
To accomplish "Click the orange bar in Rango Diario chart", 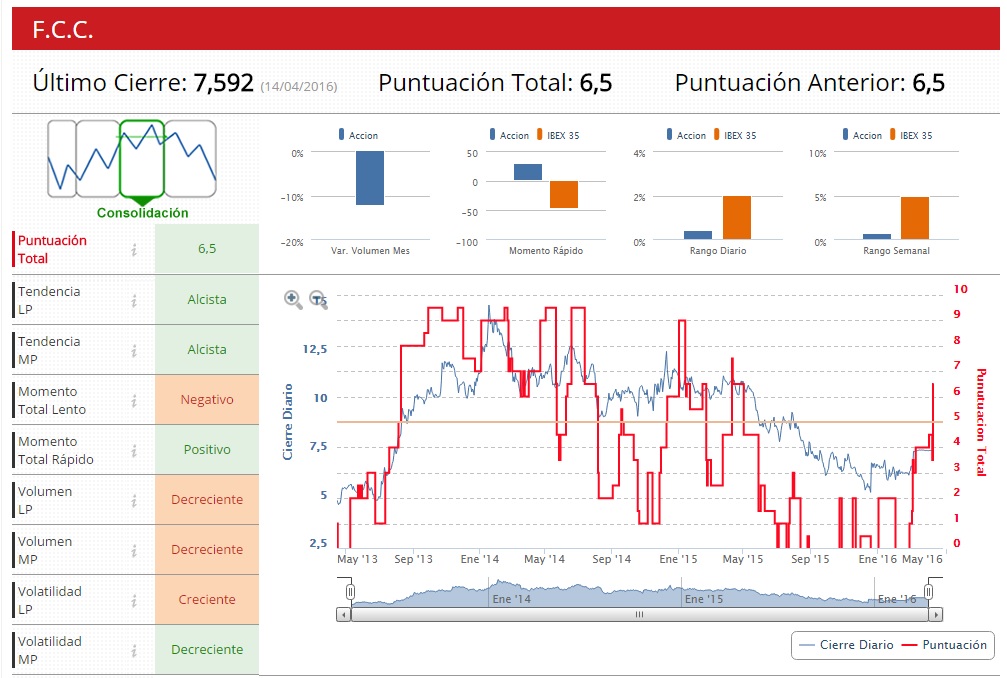I will 737,218.
